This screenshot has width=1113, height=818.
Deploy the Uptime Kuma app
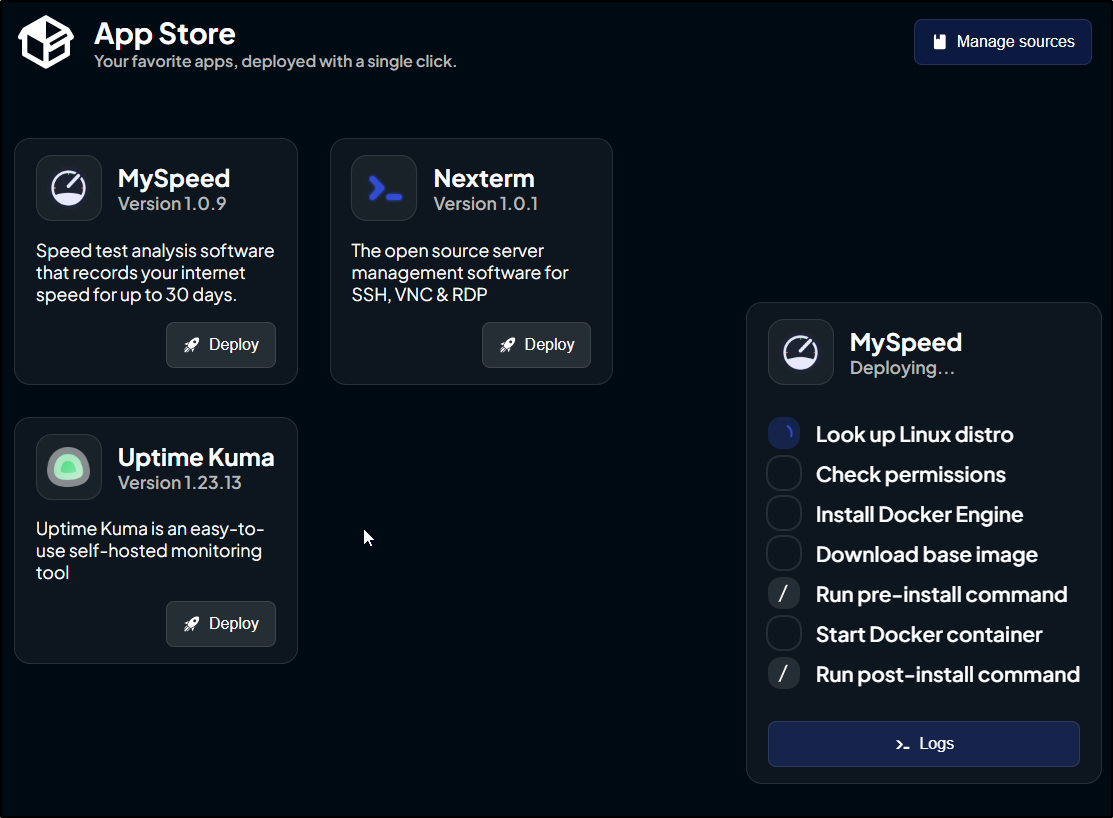[x=221, y=624]
